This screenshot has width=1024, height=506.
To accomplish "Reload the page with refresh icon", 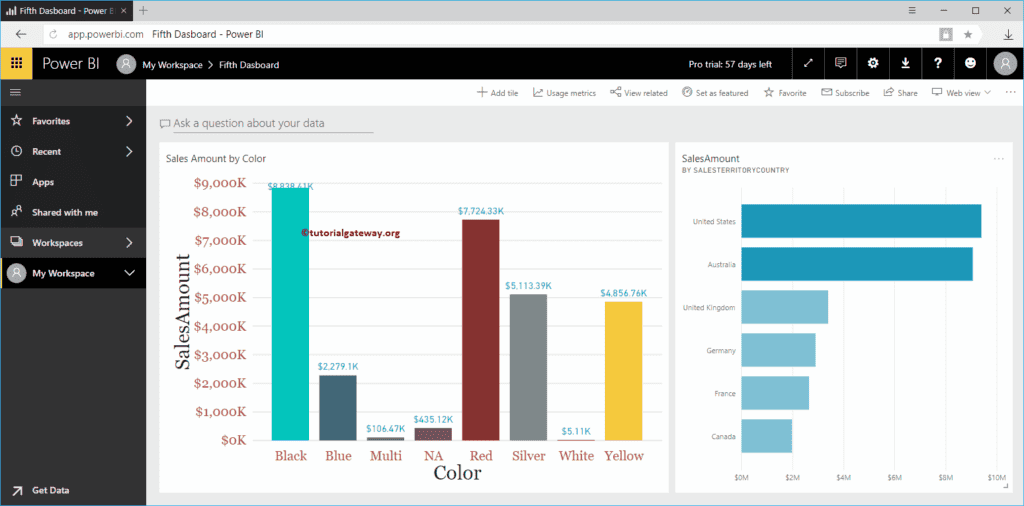I will pos(54,34).
